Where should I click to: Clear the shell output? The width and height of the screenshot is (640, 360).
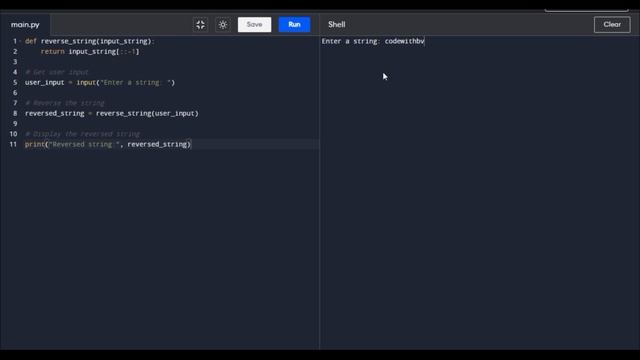612,24
